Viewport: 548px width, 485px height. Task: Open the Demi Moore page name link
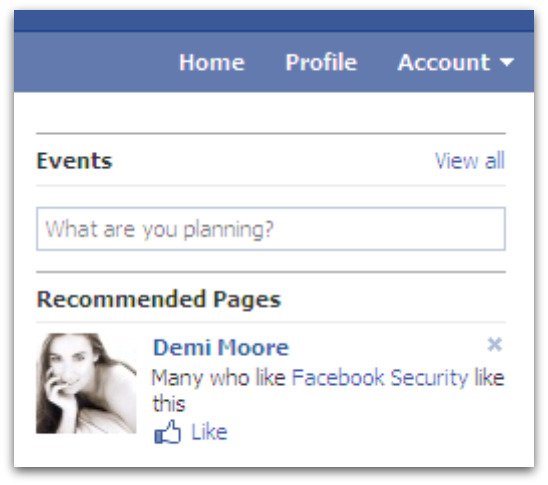(x=221, y=347)
